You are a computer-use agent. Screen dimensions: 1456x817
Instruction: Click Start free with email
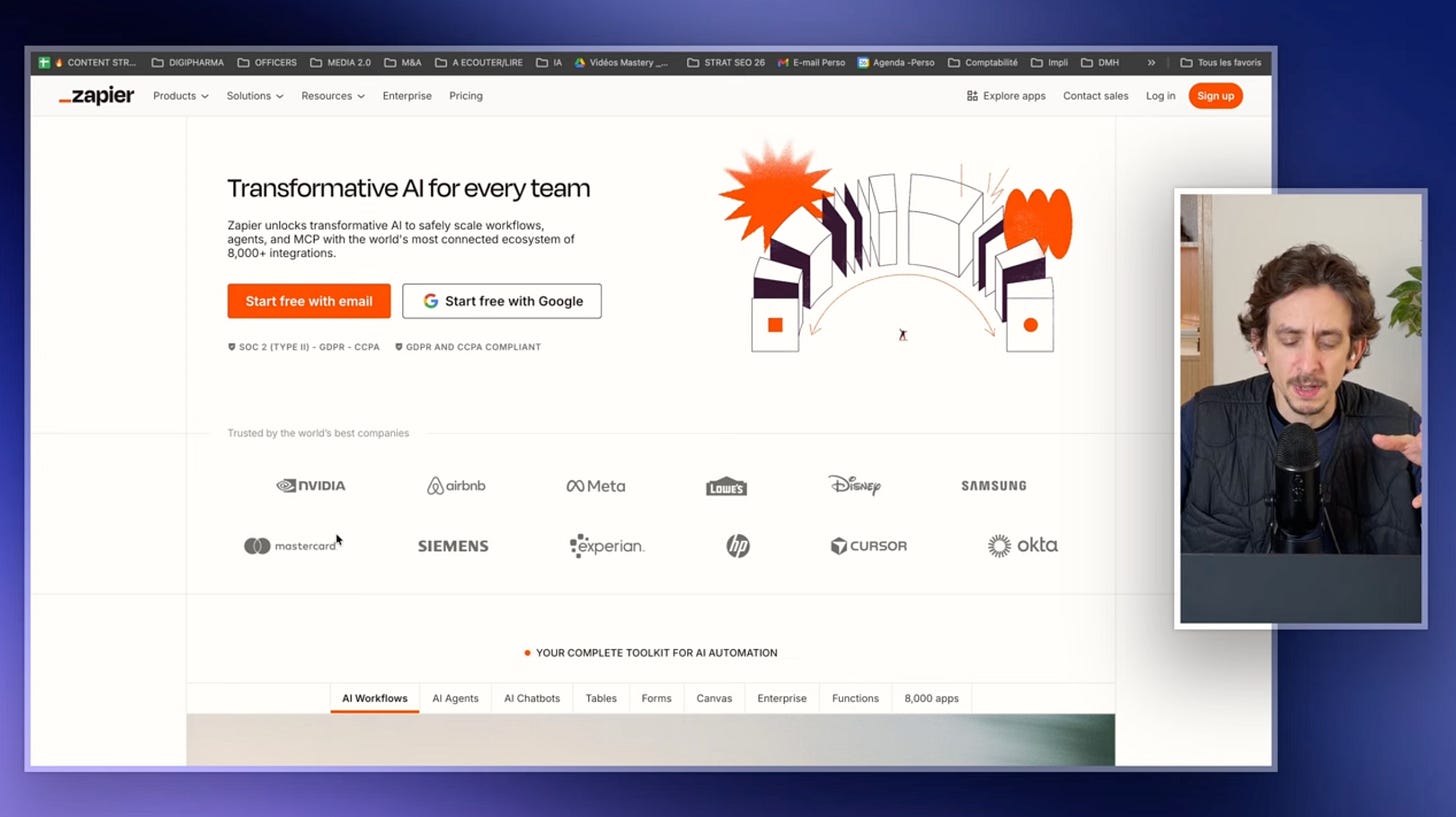309,301
